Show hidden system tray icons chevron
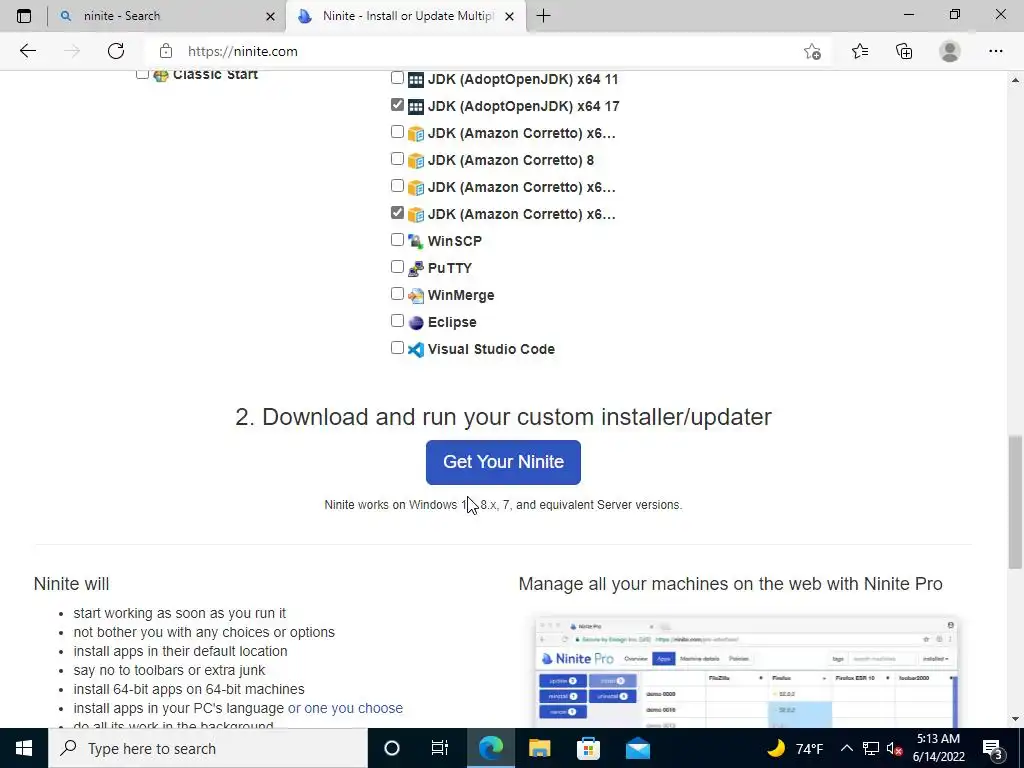This screenshot has width=1024, height=768. [846, 748]
